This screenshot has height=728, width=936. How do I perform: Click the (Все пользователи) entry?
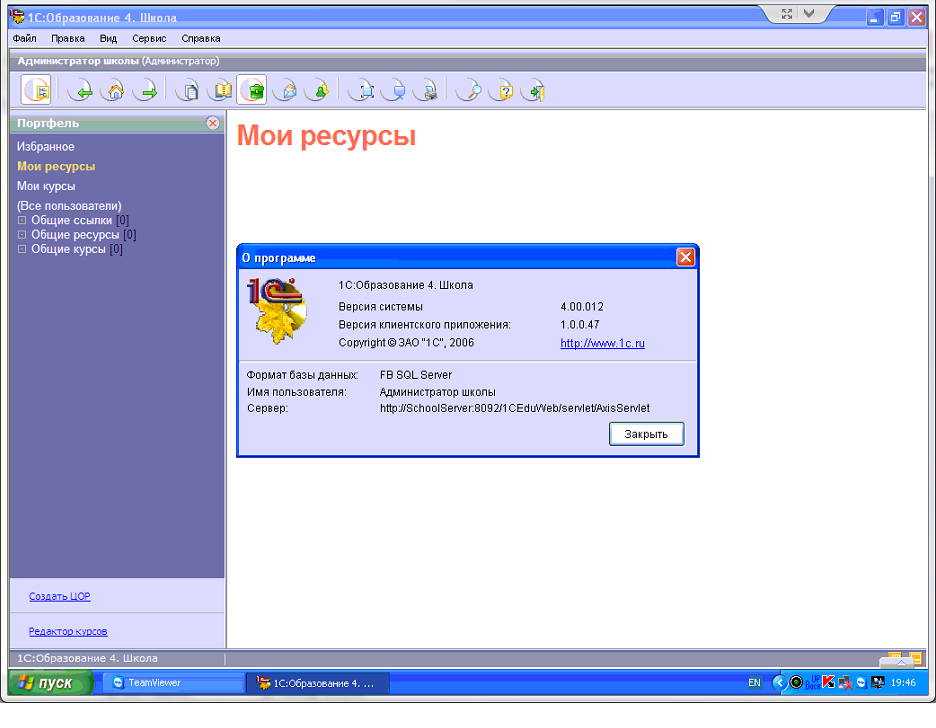coord(69,206)
